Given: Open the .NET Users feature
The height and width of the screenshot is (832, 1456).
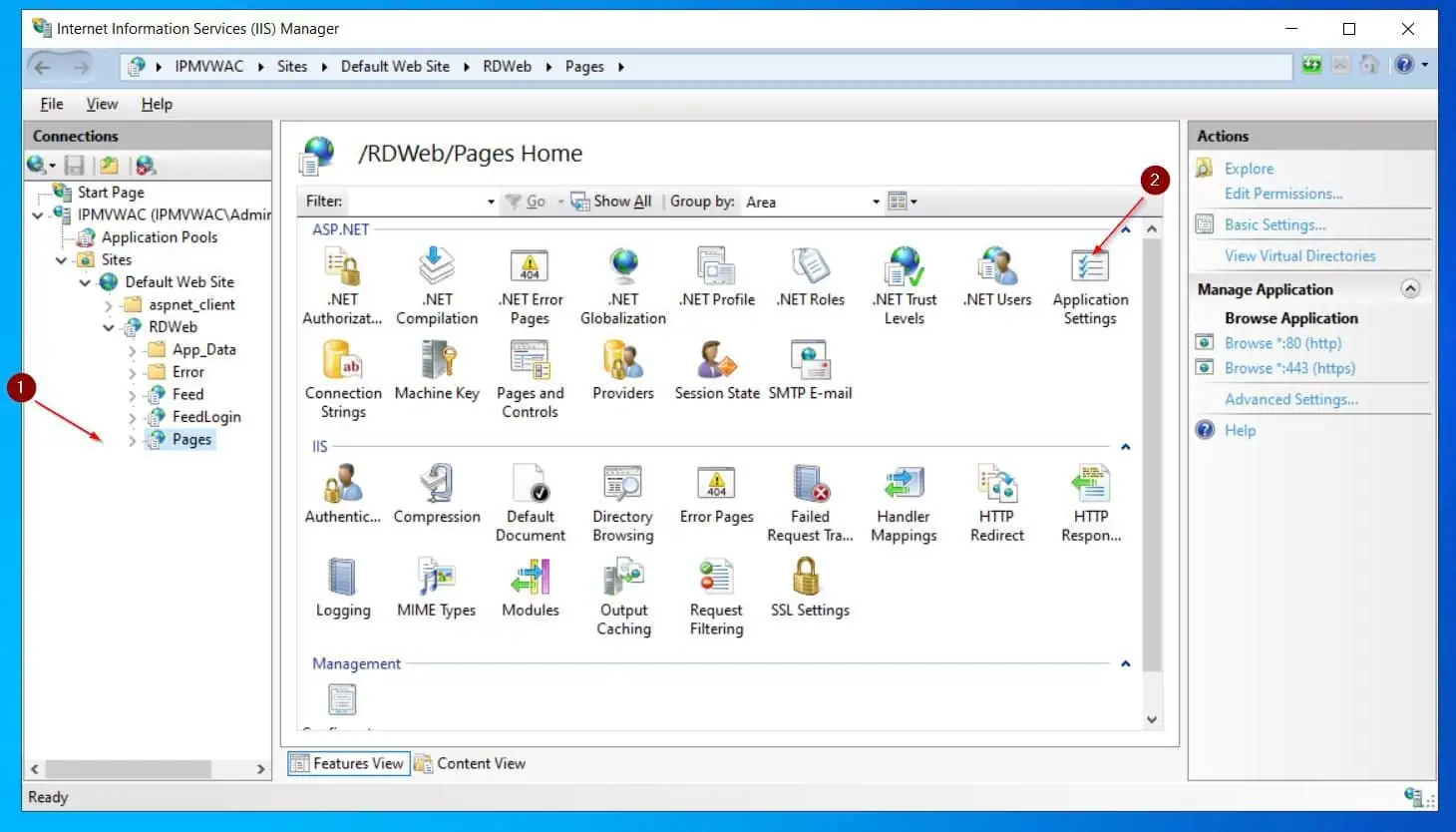Looking at the screenshot, I should click(997, 277).
